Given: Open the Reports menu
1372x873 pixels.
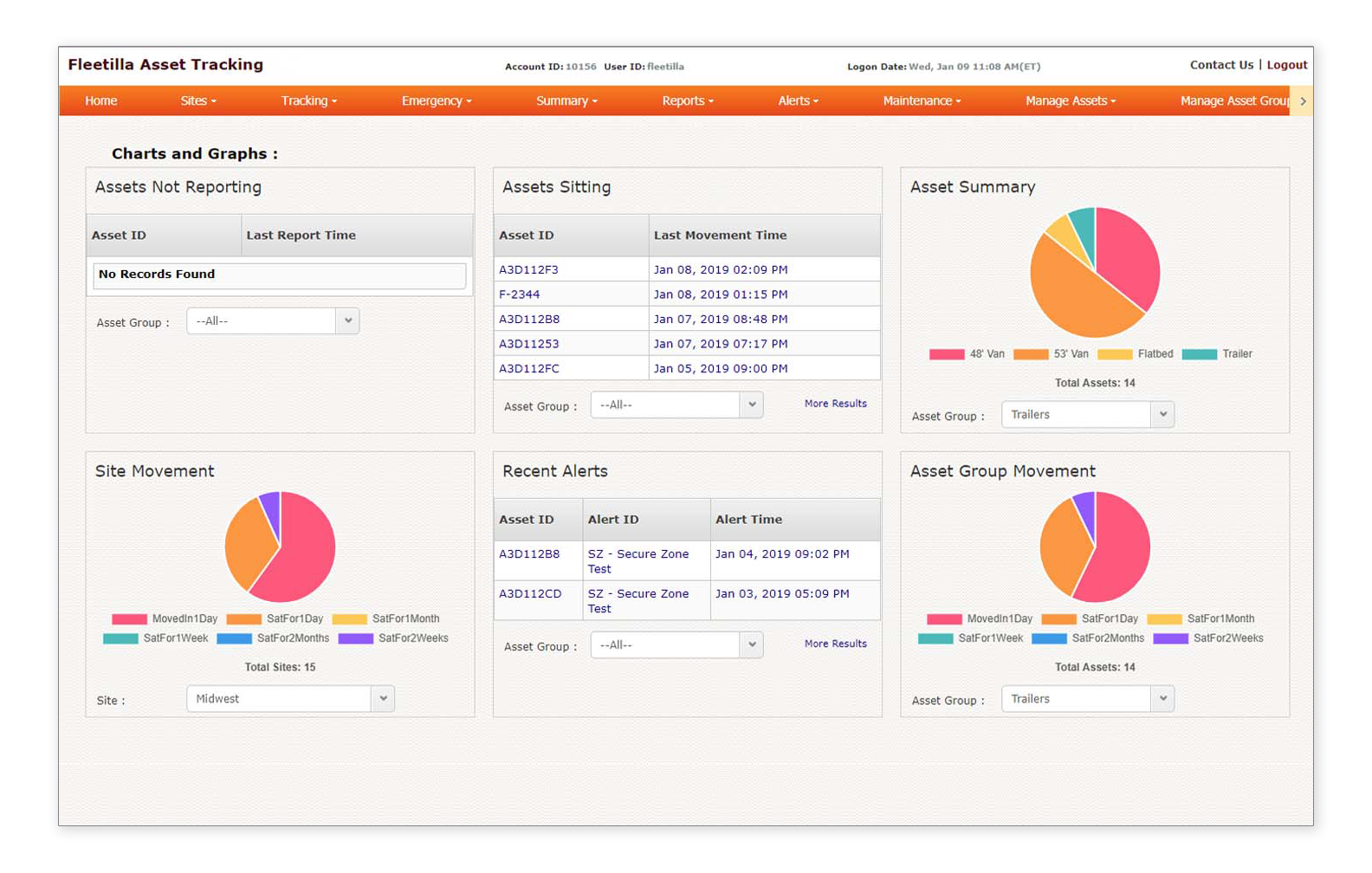Looking at the screenshot, I should click(x=688, y=100).
